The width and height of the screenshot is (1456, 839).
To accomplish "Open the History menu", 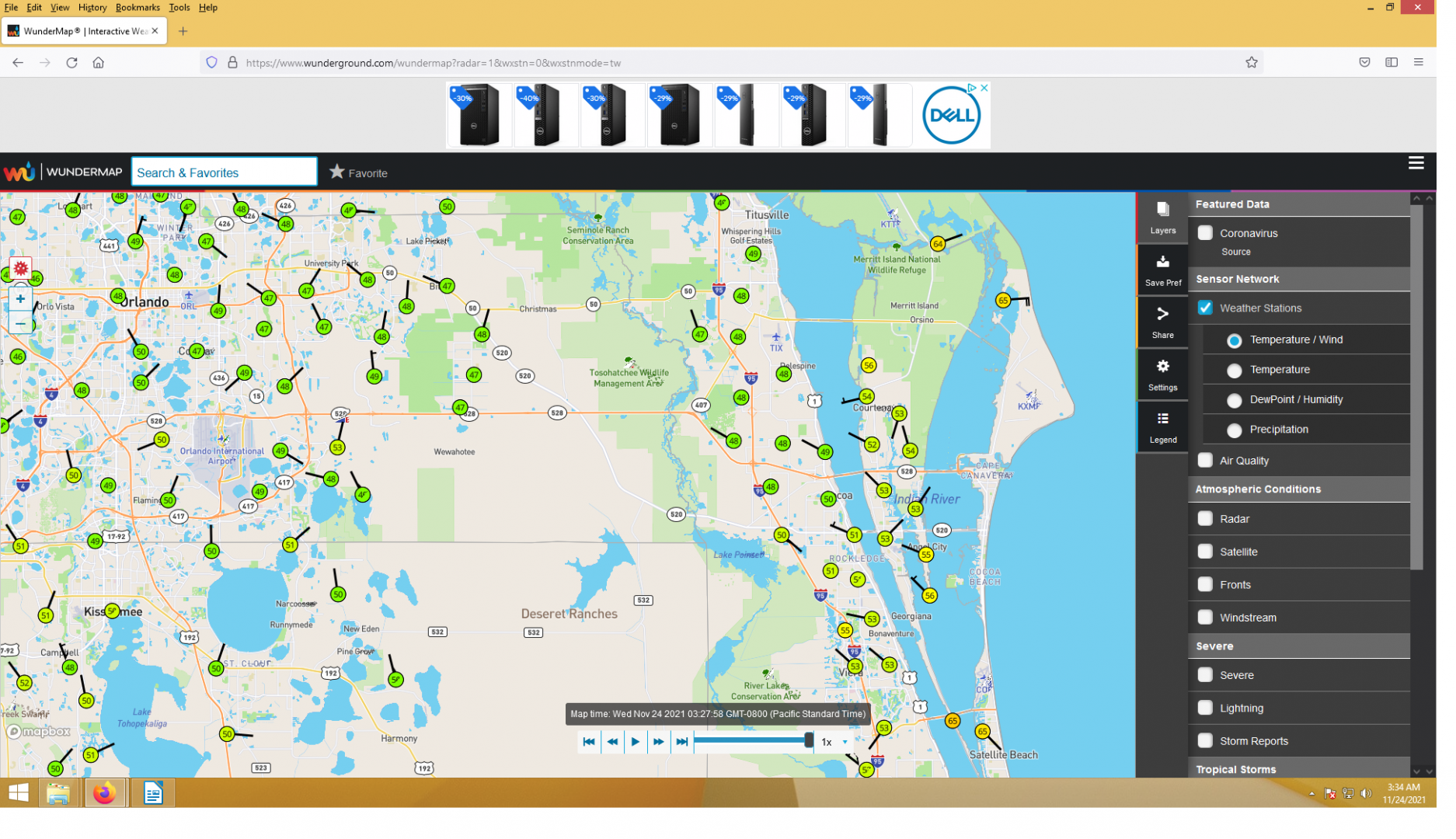I will click(93, 8).
